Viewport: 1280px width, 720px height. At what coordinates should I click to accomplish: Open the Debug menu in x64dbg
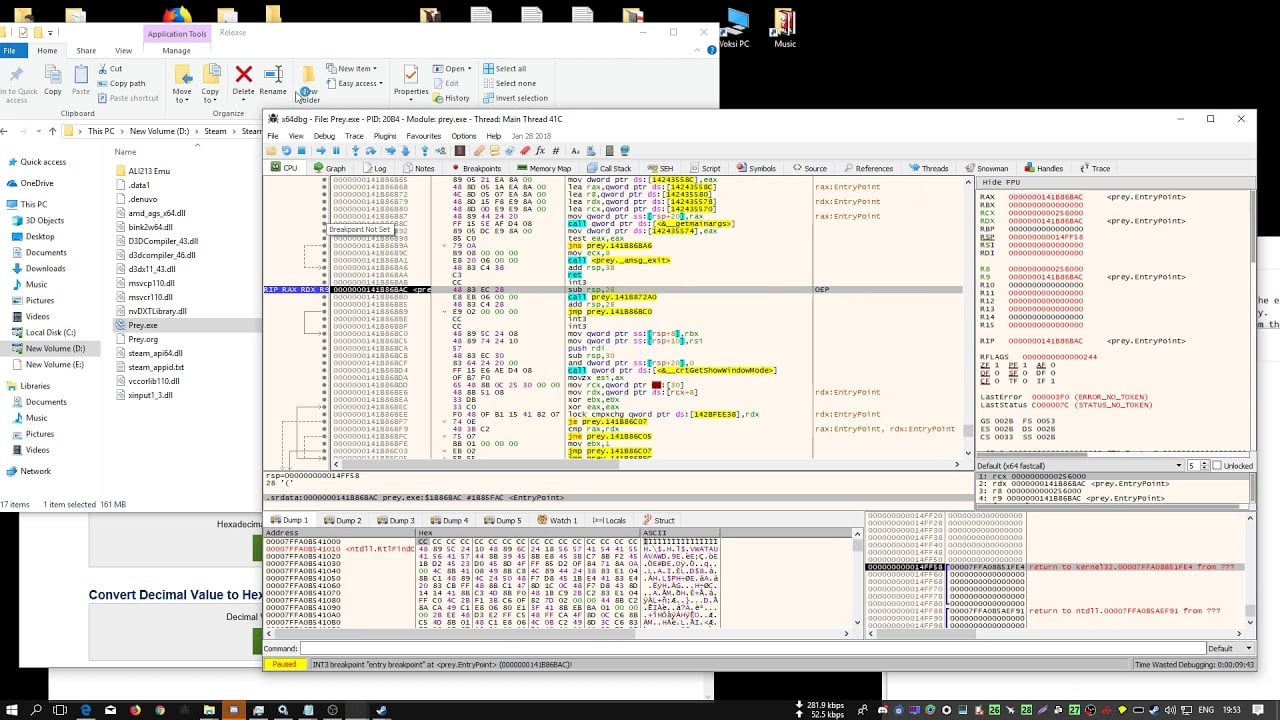[x=324, y=136]
